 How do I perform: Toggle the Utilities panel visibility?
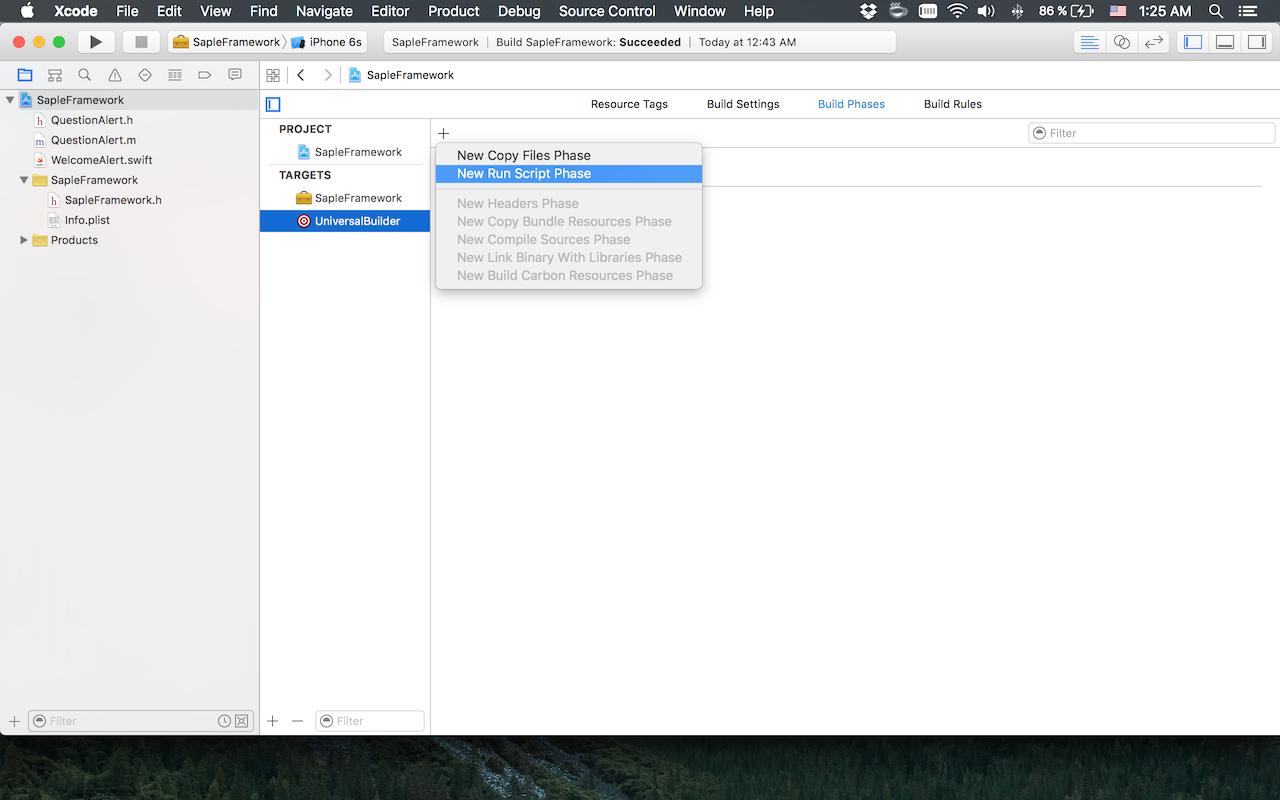[x=1257, y=42]
